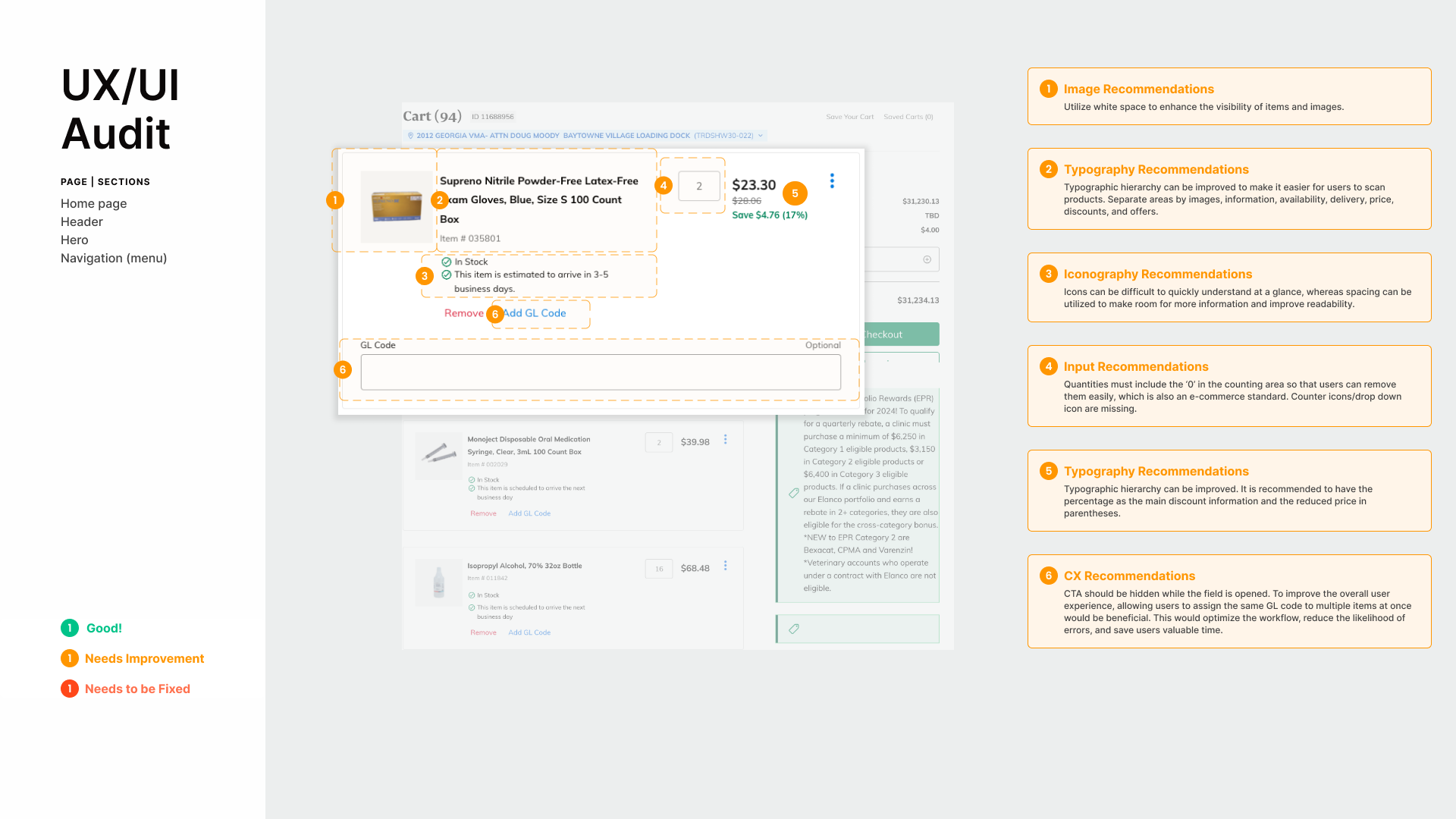1456x819 pixels.
Task: Click the In Stock check icon under Monoject Syringe
Action: point(472,480)
